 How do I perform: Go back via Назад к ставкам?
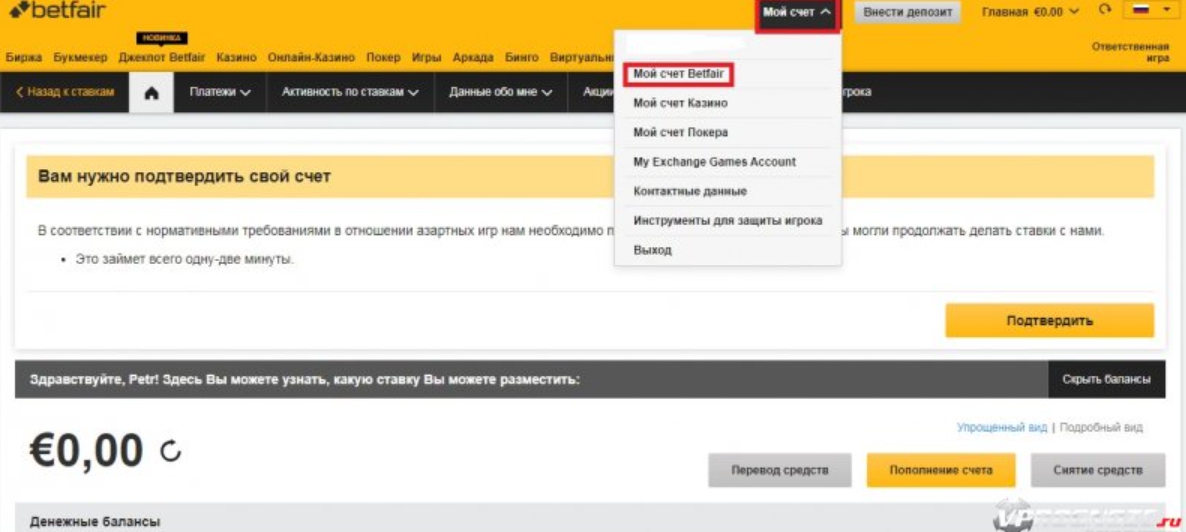coord(65,92)
